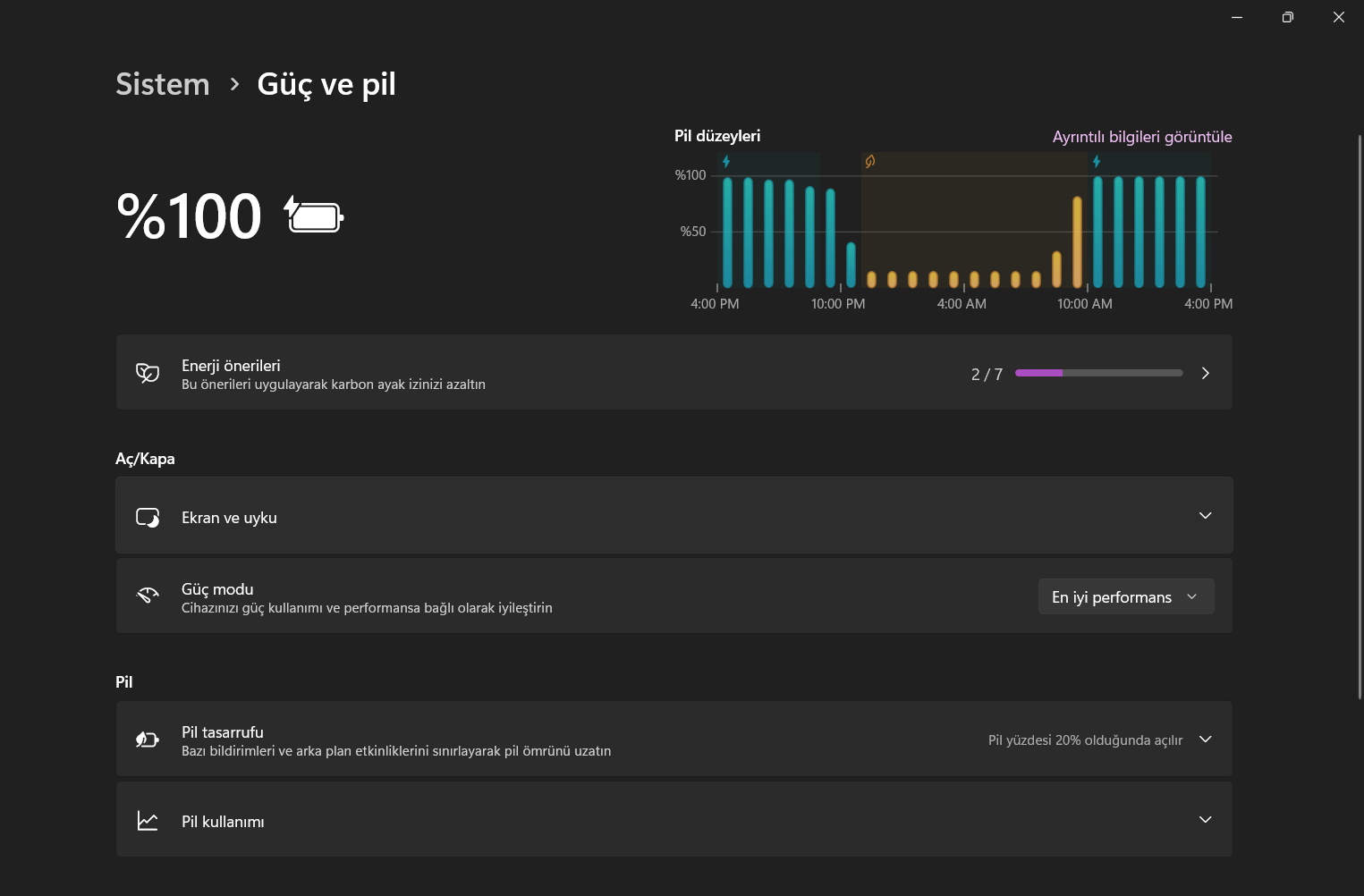Expand the Pil tasarrufu settings

(x=1205, y=740)
